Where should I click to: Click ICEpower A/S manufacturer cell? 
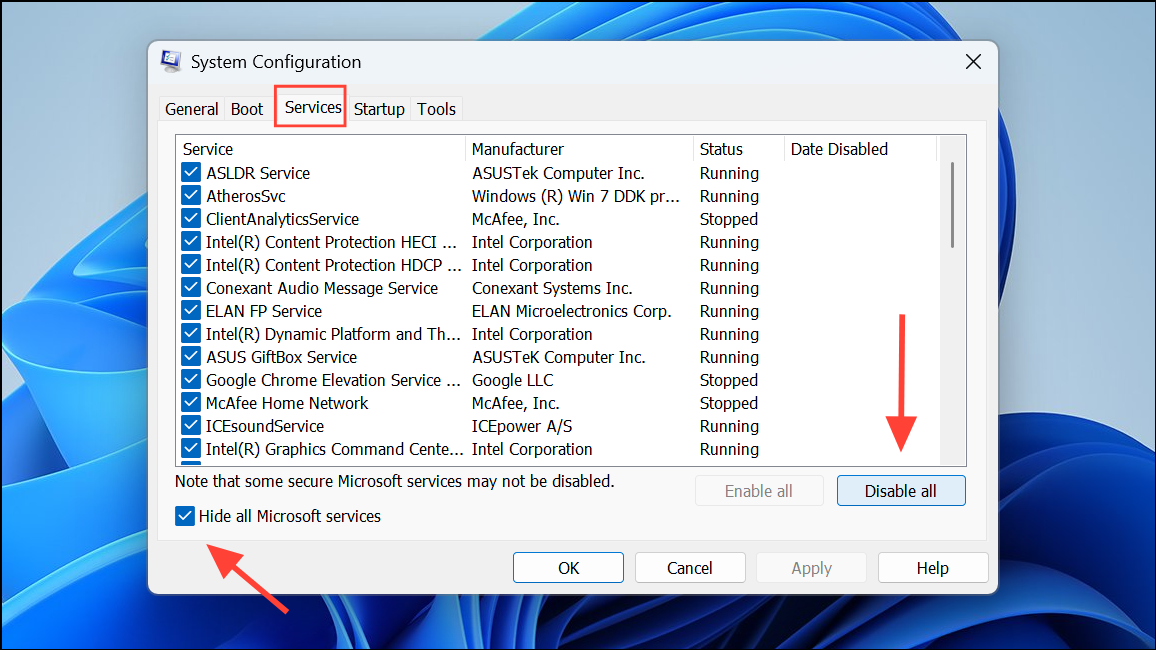click(x=522, y=426)
